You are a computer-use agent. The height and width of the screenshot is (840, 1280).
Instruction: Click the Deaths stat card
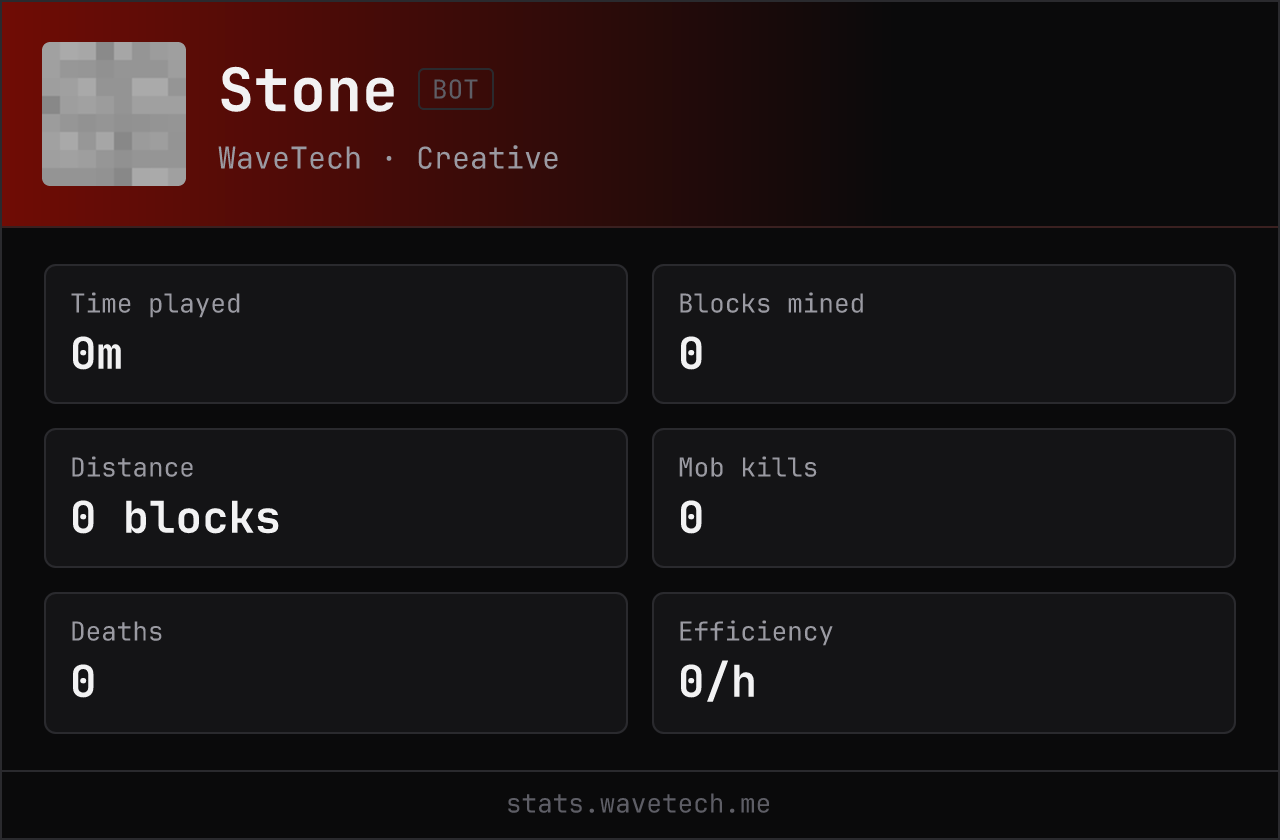tap(336, 663)
